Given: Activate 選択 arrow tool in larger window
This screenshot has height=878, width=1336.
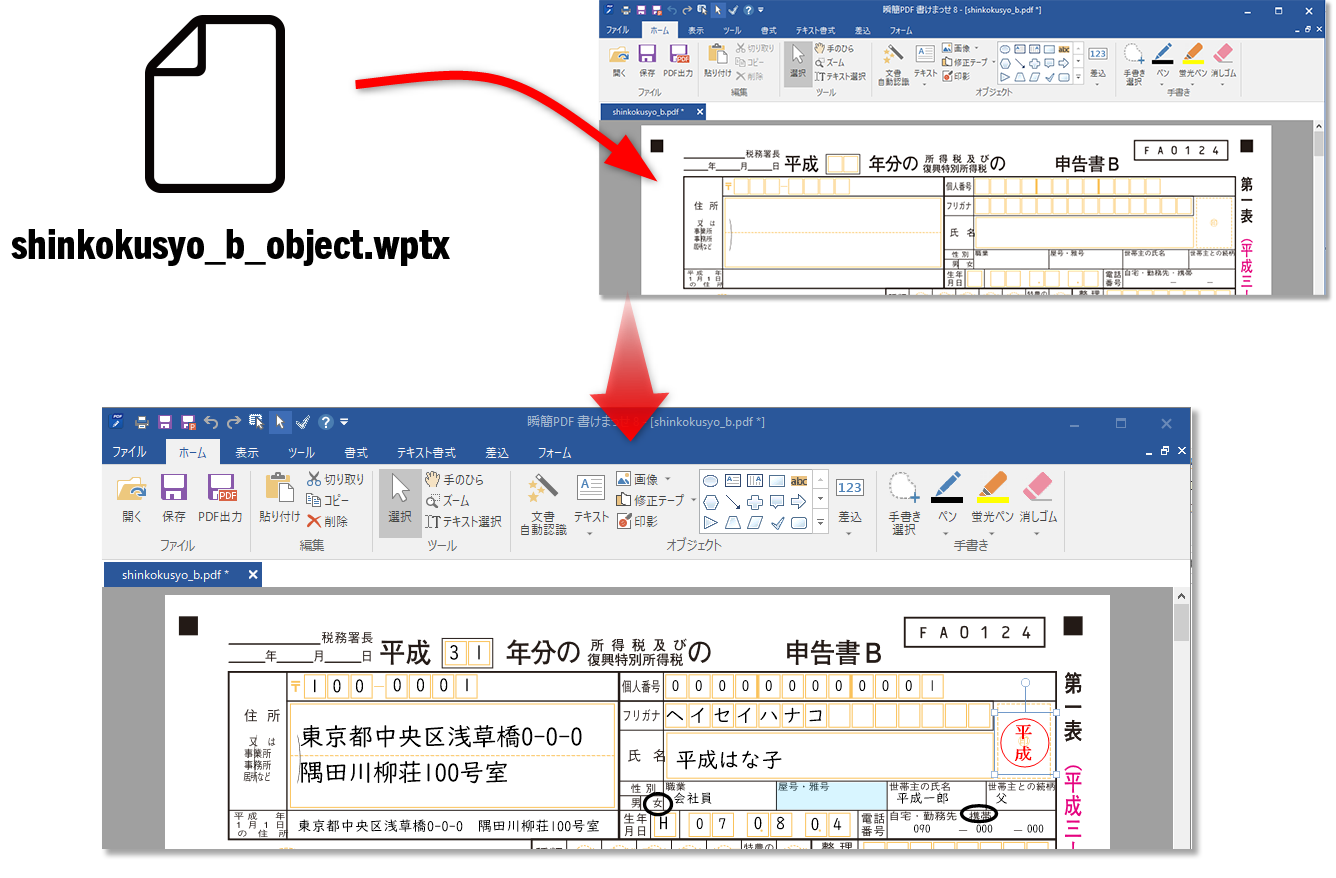Looking at the screenshot, I should [x=400, y=502].
